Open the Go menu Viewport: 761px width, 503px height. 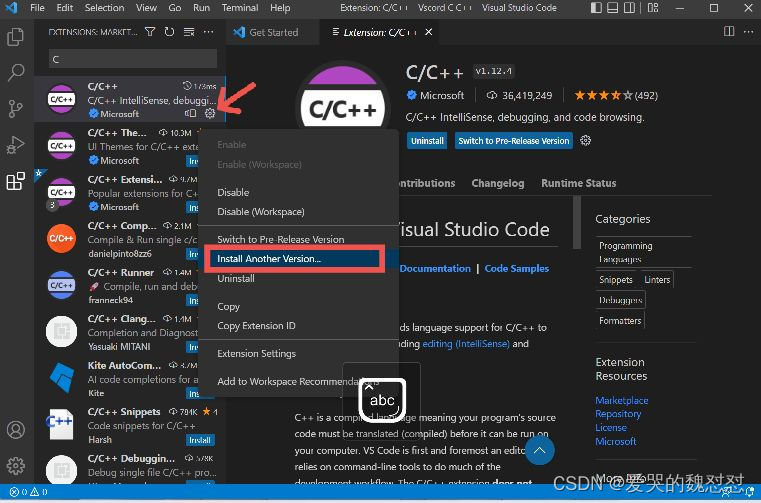pos(175,8)
